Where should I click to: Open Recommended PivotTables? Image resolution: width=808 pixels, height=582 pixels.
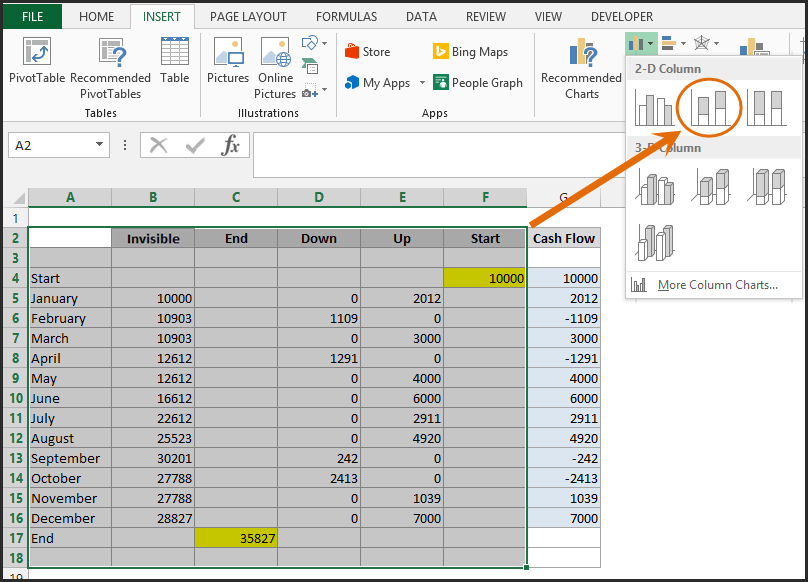pyautogui.click(x=110, y=68)
